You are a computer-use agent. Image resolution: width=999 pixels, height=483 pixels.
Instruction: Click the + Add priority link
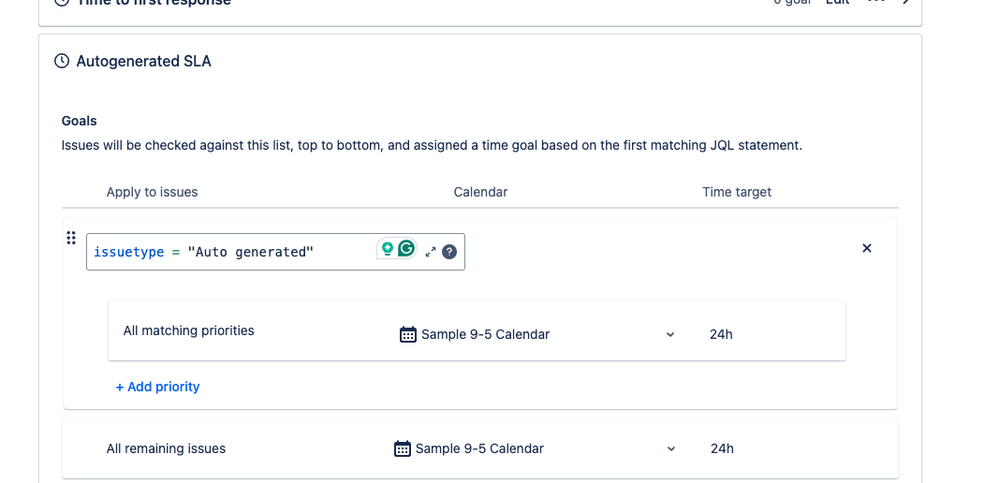157,387
